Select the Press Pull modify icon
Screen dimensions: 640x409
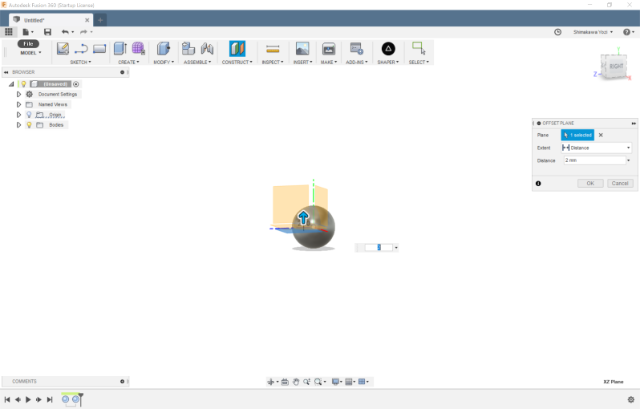(x=163, y=49)
